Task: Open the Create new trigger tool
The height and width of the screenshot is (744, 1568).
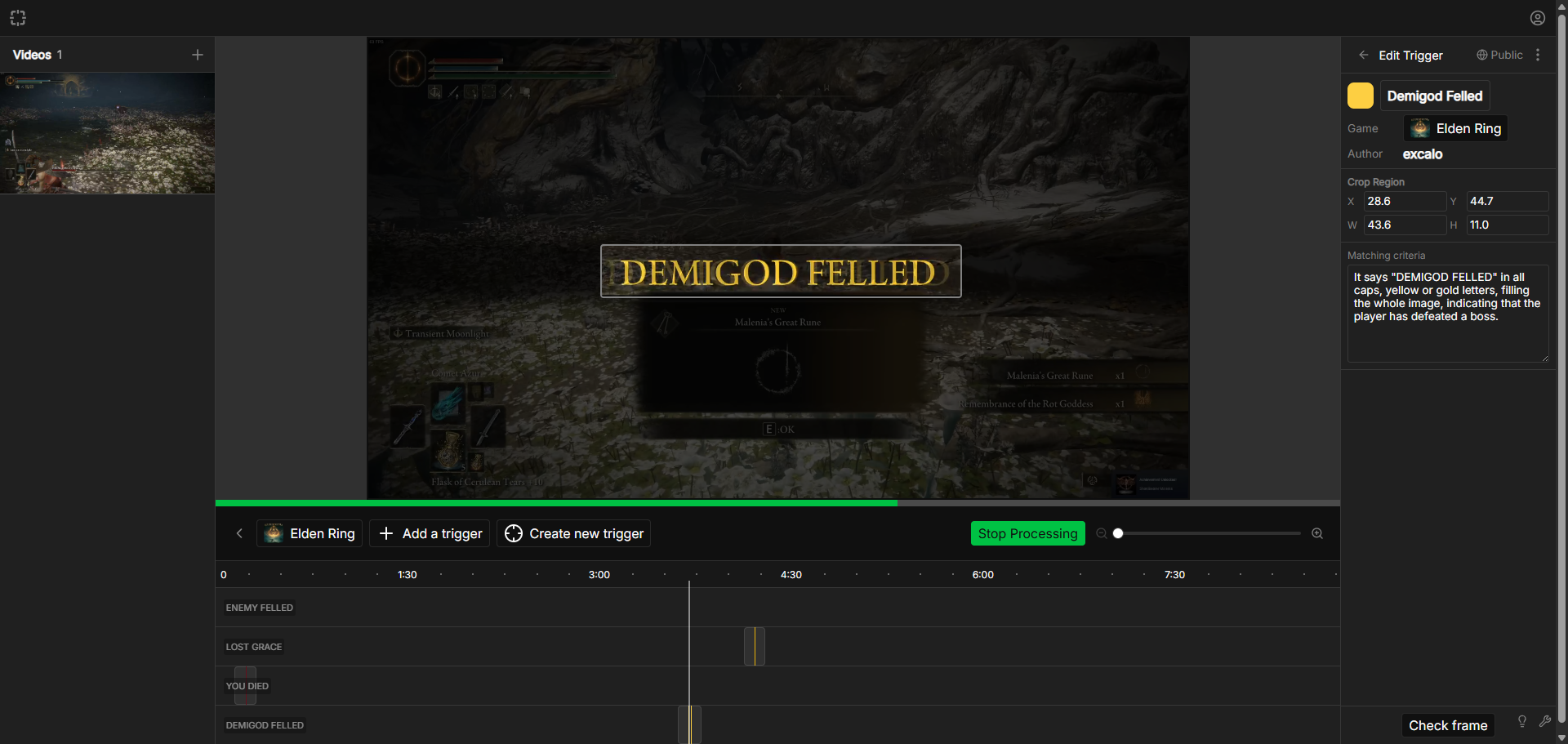Action: click(573, 533)
